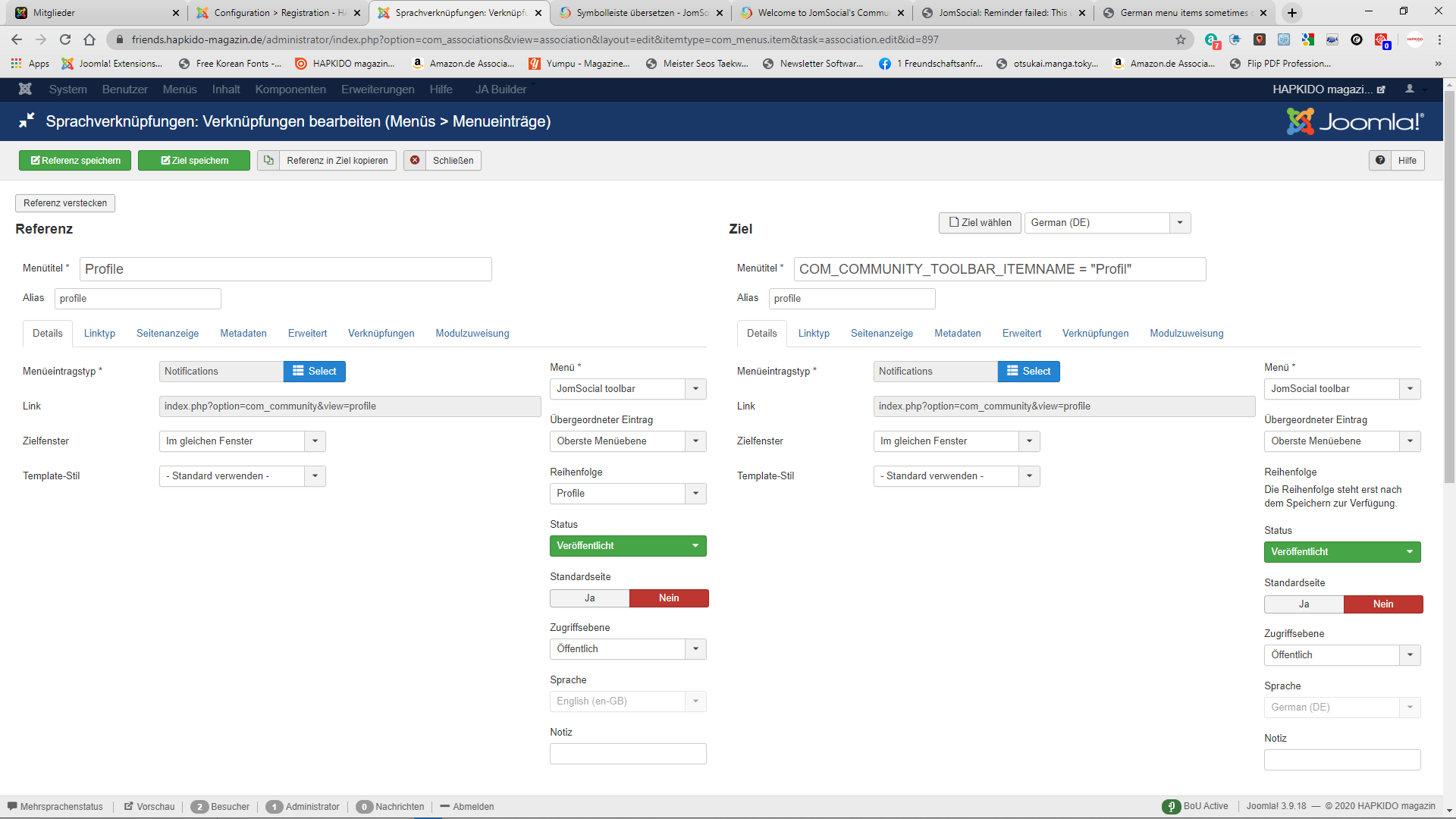
Task: Switch to Referenz Linktyp tab
Action: (x=99, y=334)
